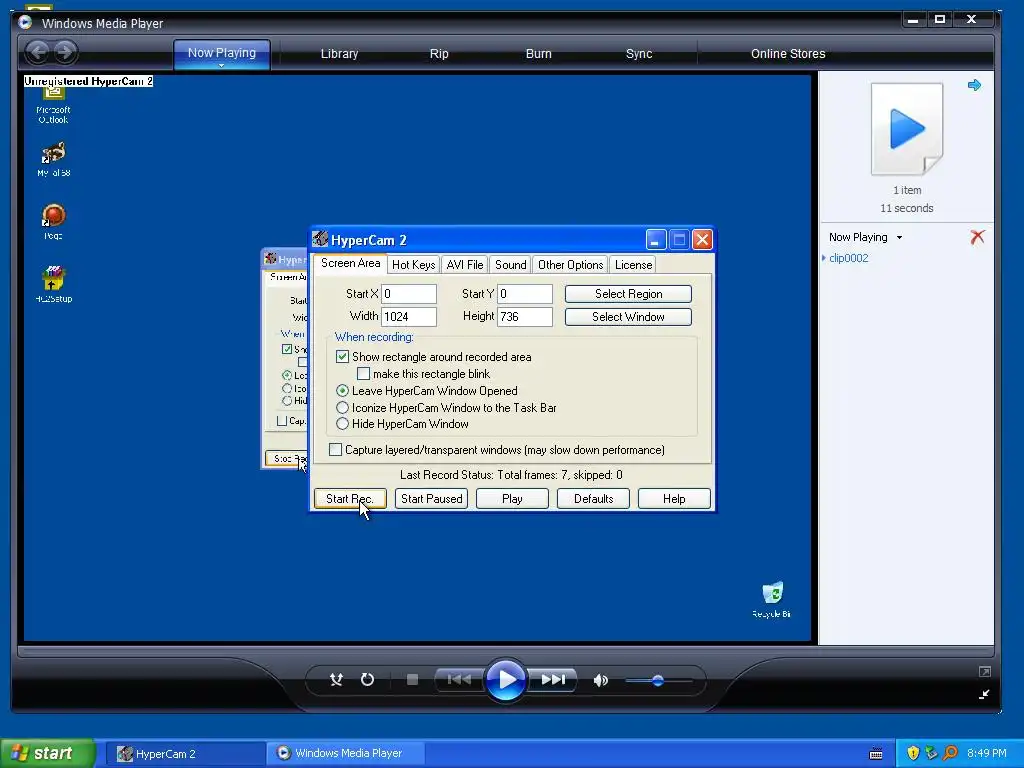Switch to the Hot Keys tab
This screenshot has width=1024, height=768.
(x=413, y=264)
